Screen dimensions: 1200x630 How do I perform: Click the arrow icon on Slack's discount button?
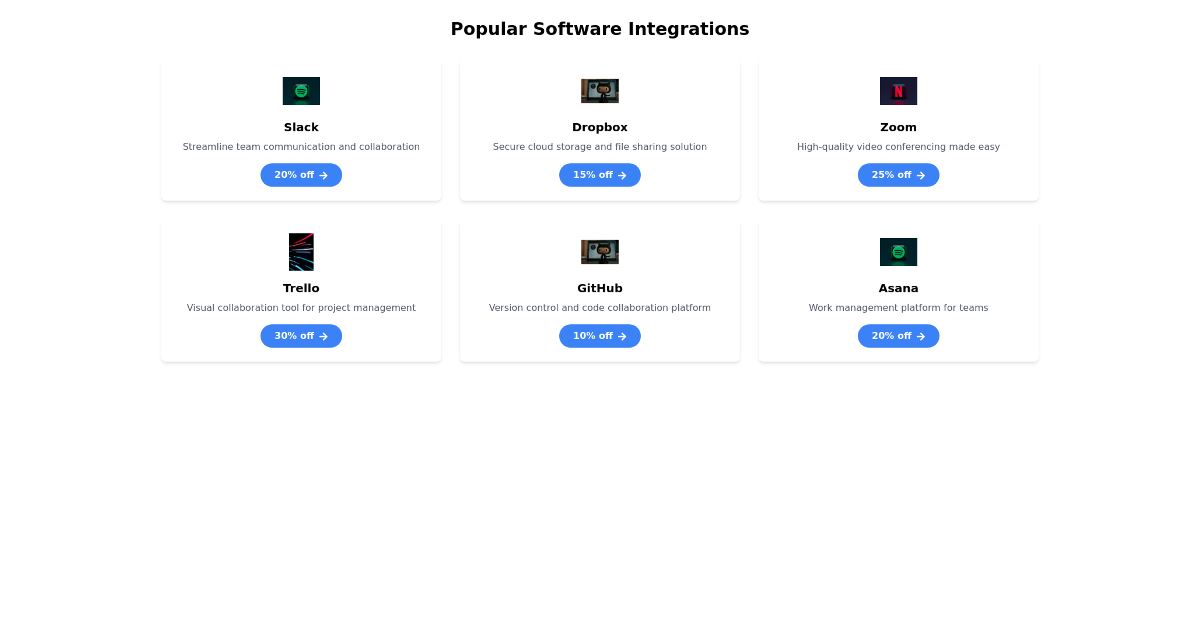(323, 175)
